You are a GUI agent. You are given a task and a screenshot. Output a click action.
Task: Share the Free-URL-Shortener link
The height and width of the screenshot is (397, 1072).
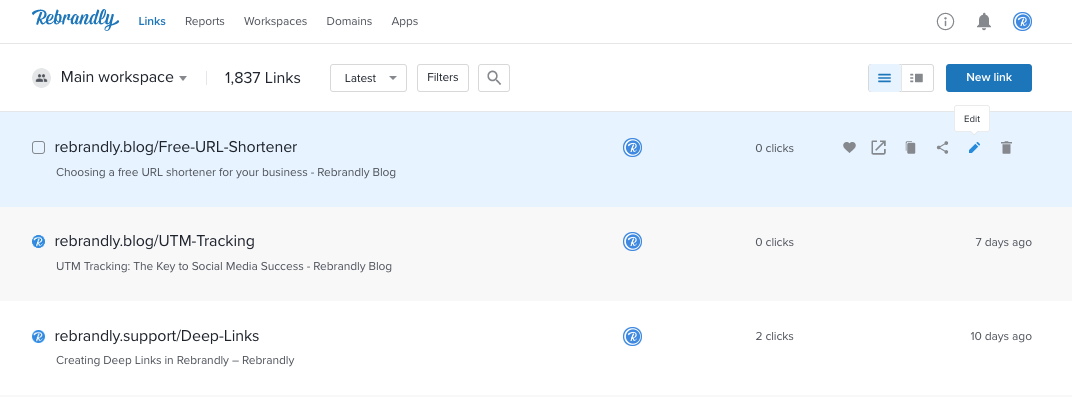[x=942, y=148]
